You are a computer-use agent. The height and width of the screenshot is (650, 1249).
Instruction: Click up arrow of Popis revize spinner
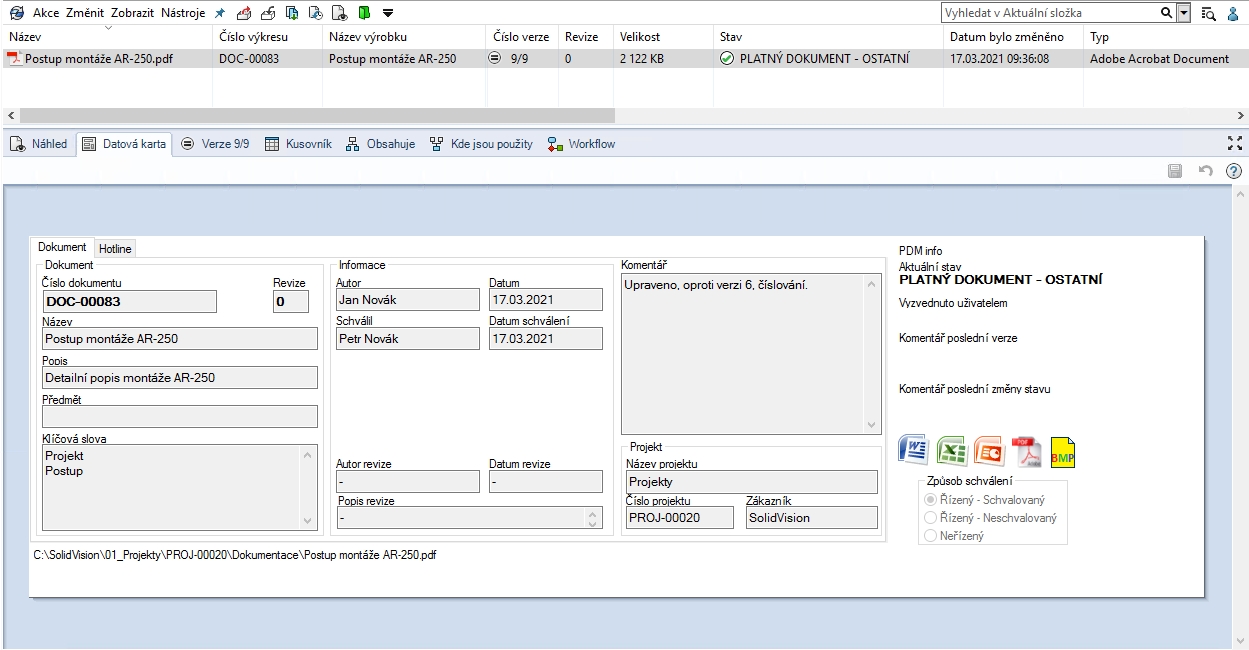tap(593, 513)
